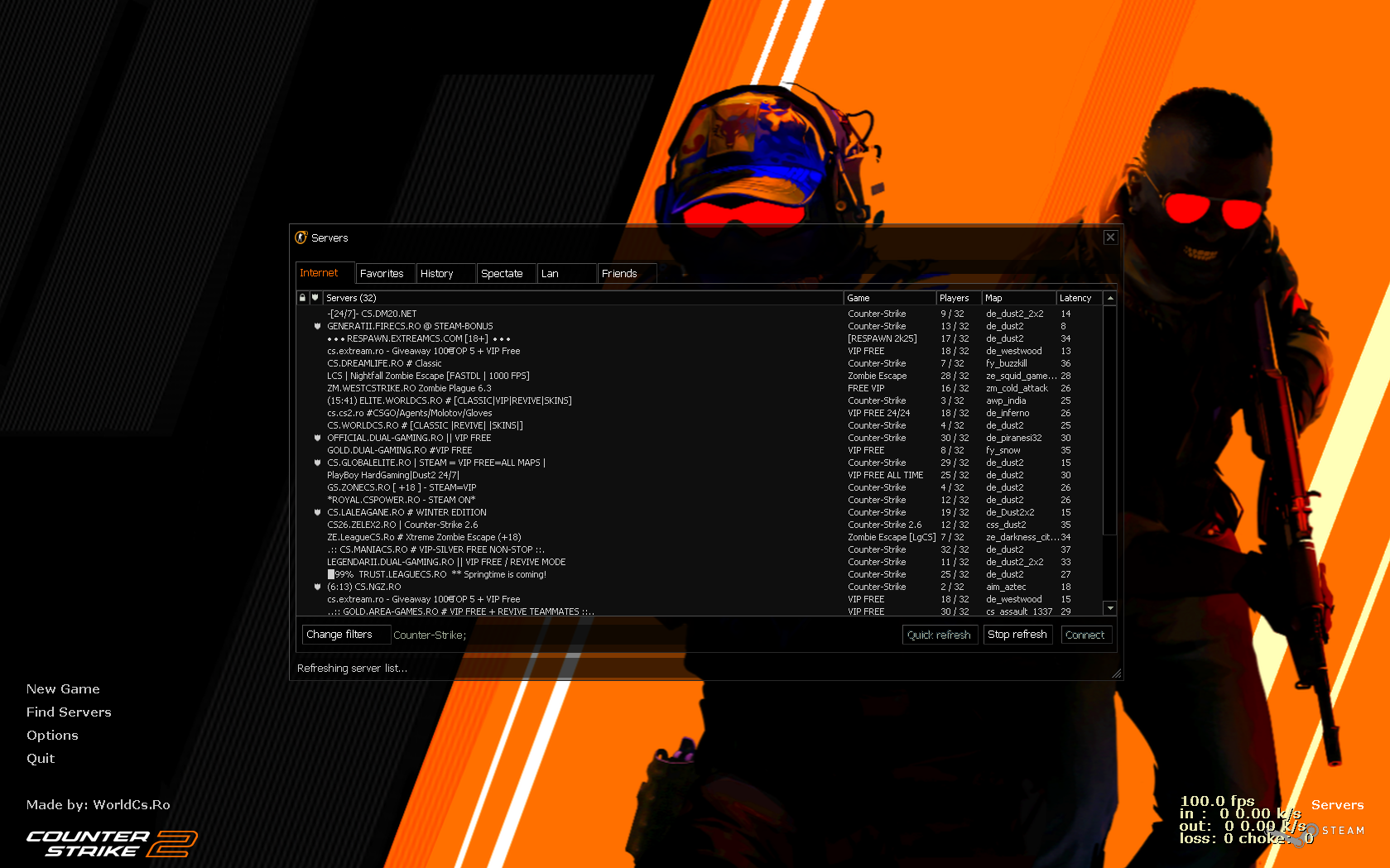
Task: Select TRUST.LEAGUECS.RO Springtime server
Action: tap(699, 574)
